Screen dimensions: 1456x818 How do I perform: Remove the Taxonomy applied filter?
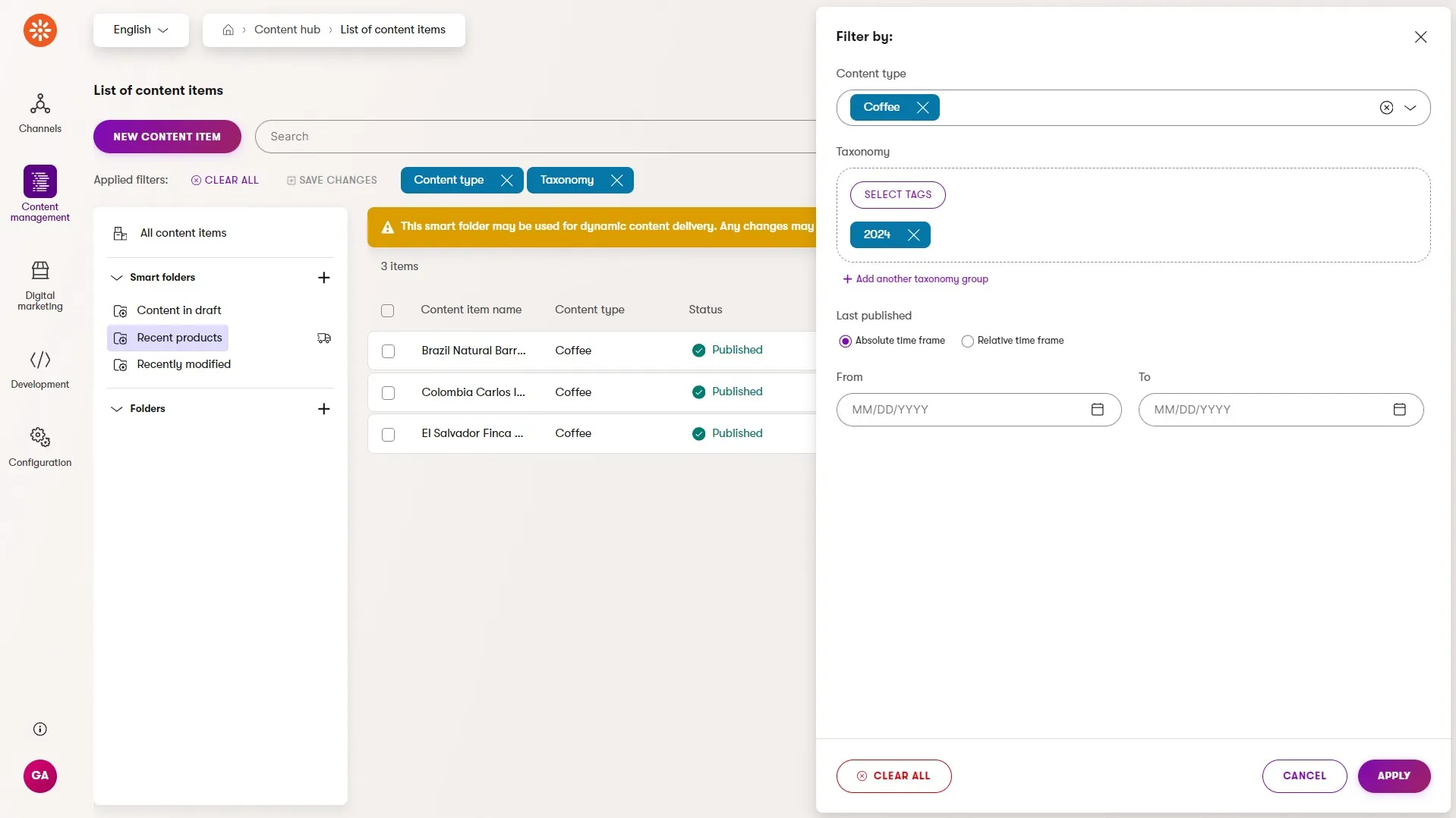coord(616,180)
